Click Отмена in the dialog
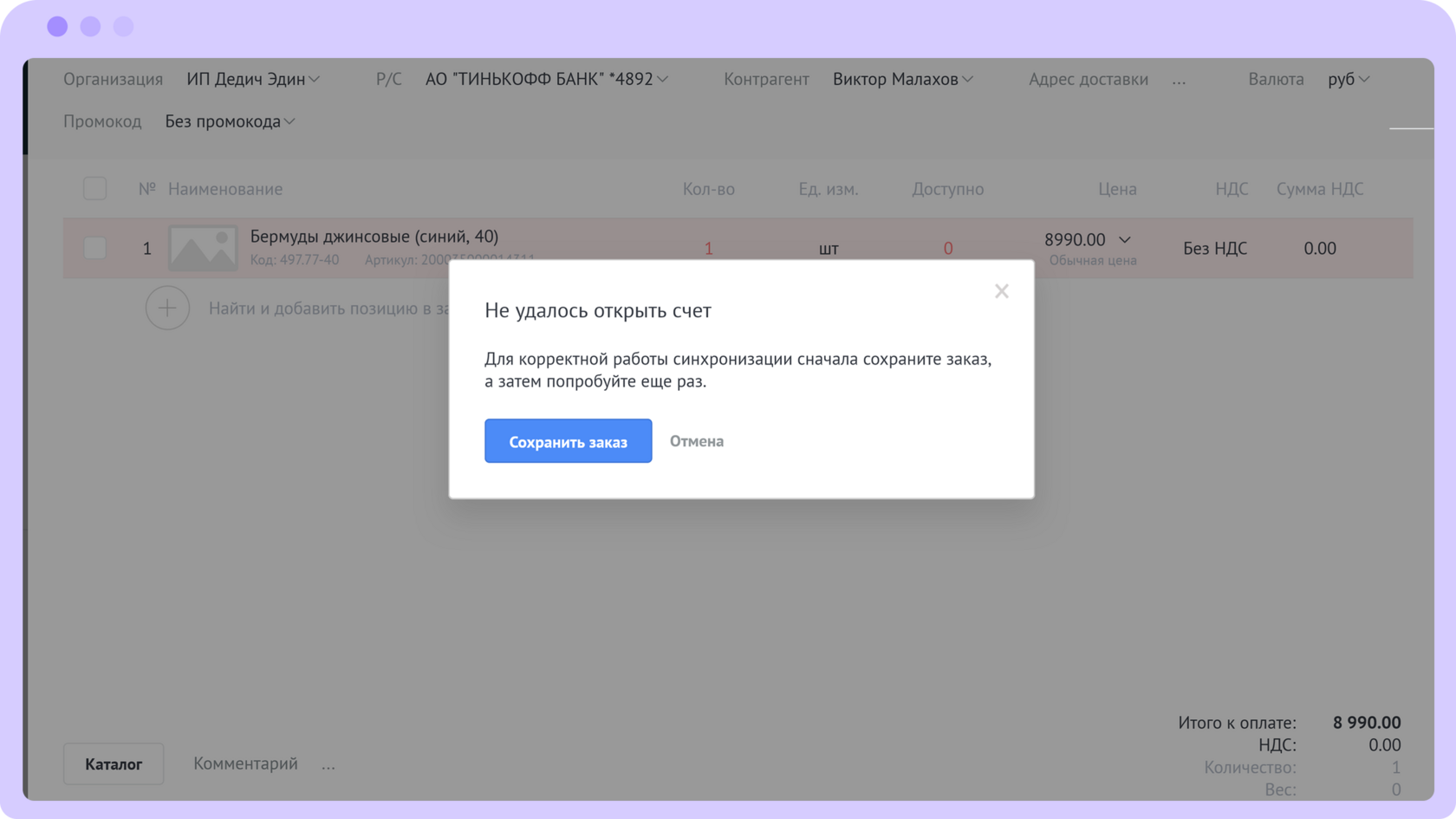 point(696,441)
